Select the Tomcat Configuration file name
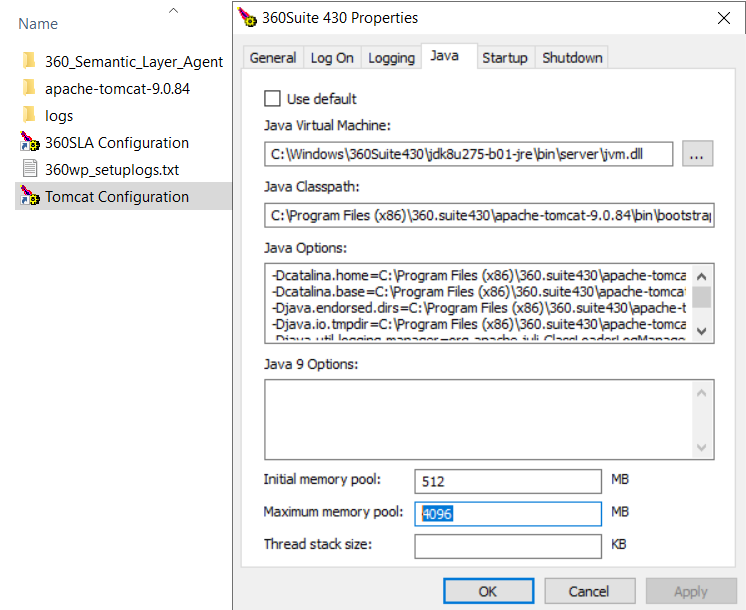Image resolution: width=746 pixels, height=610 pixels. (x=117, y=197)
